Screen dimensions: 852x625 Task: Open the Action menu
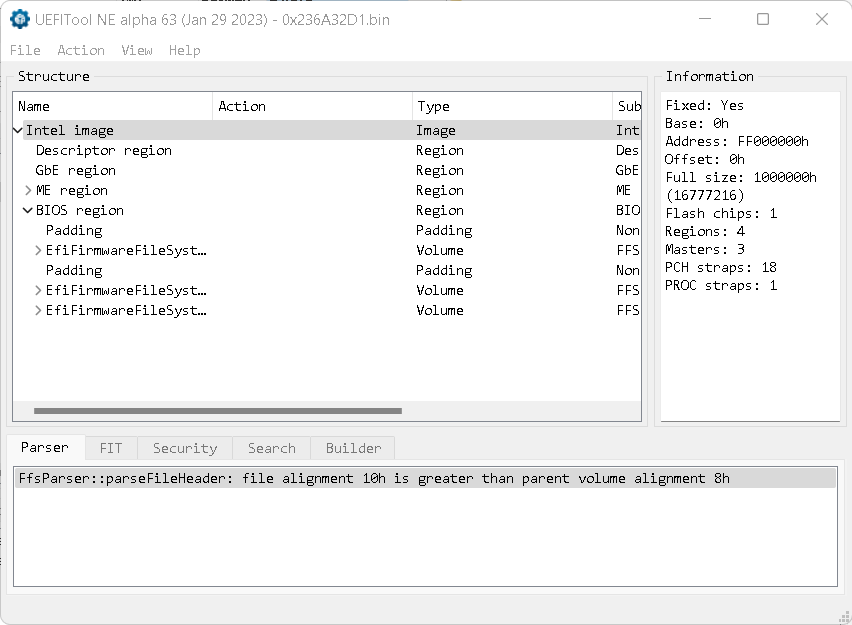click(80, 50)
